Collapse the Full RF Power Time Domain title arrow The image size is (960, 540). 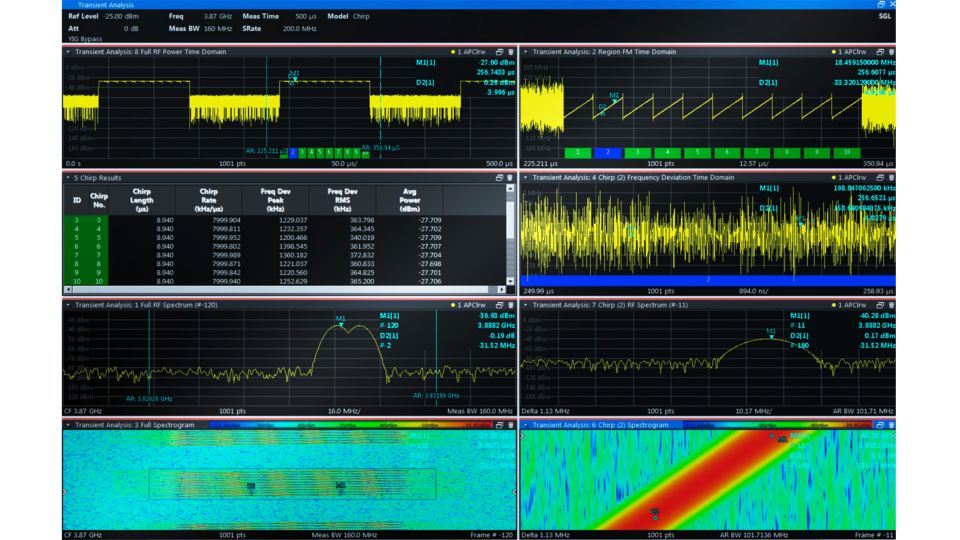pyautogui.click(x=68, y=52)
